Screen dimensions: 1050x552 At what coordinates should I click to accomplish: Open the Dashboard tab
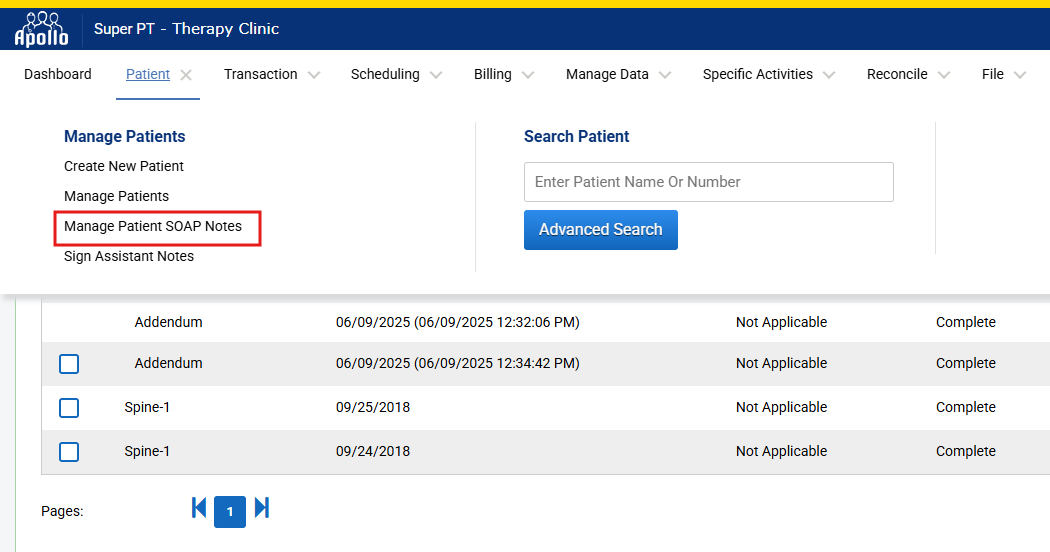(58, 74)
